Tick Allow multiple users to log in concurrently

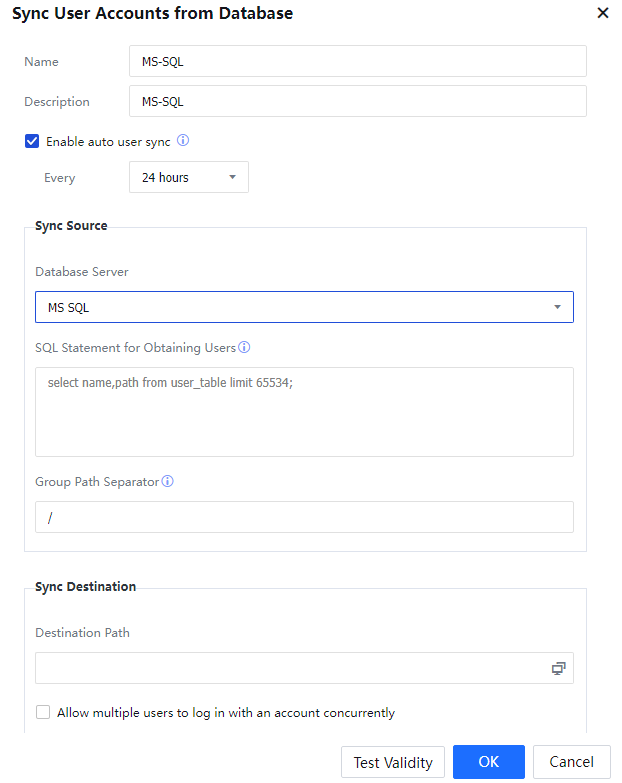click(43, 713)
